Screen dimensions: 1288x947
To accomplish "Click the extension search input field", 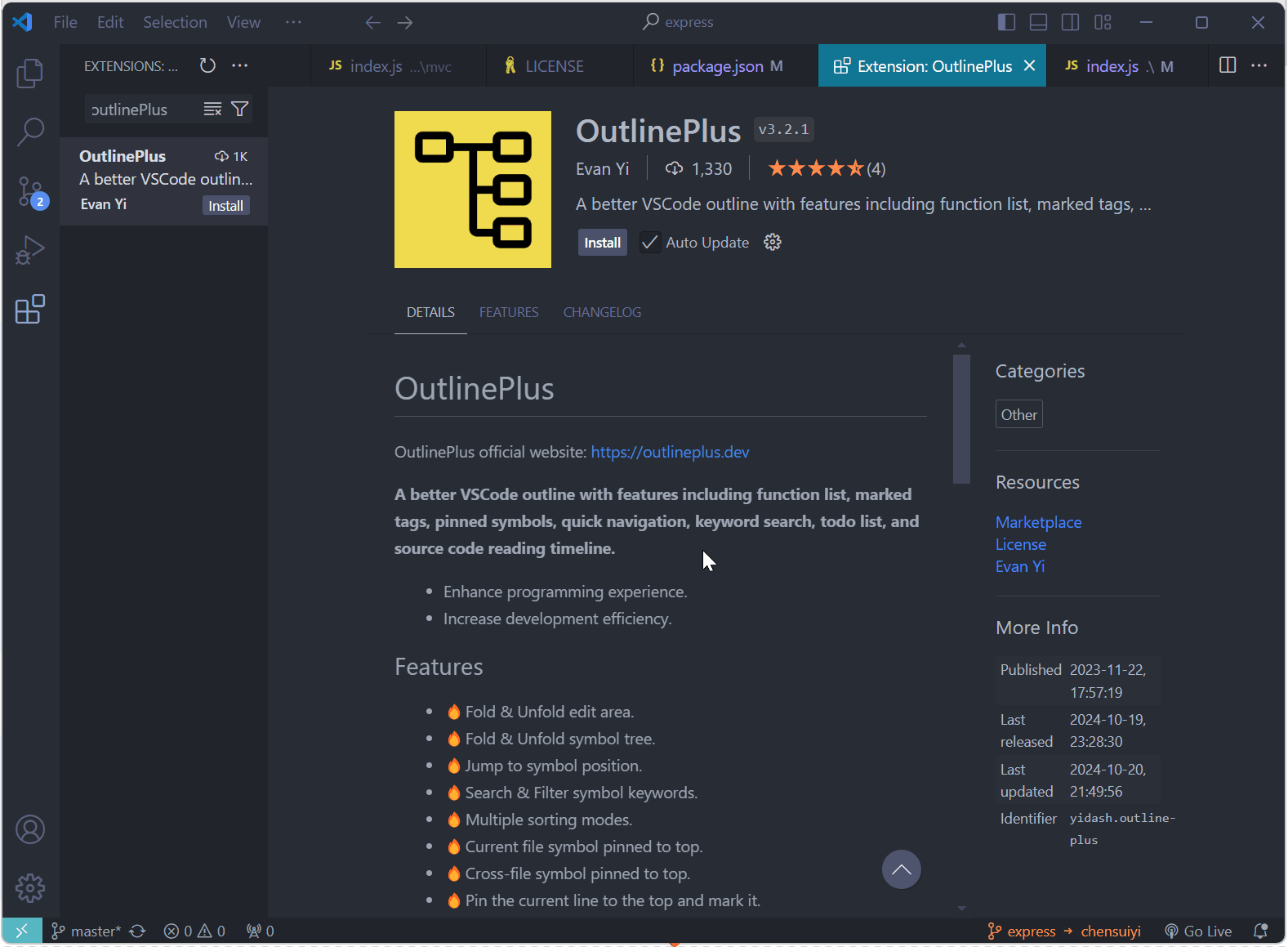I will [x=139, y=109].
